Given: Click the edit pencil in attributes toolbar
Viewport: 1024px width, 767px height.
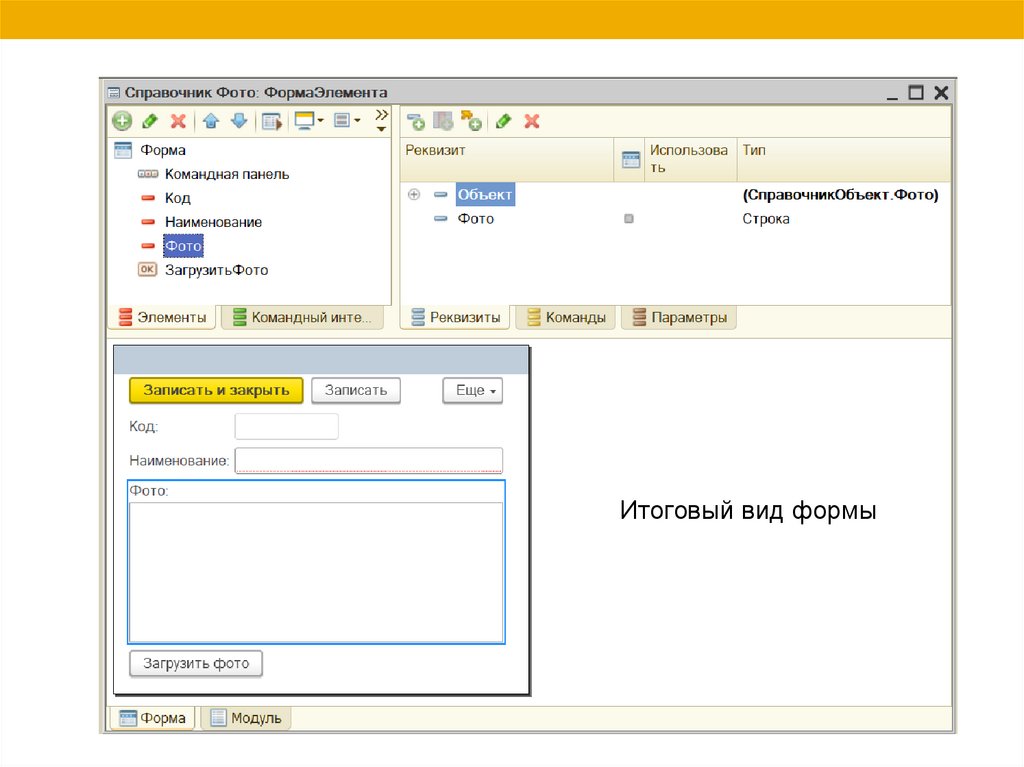Looking at the screenshot, I should click(x=503, y=121).
